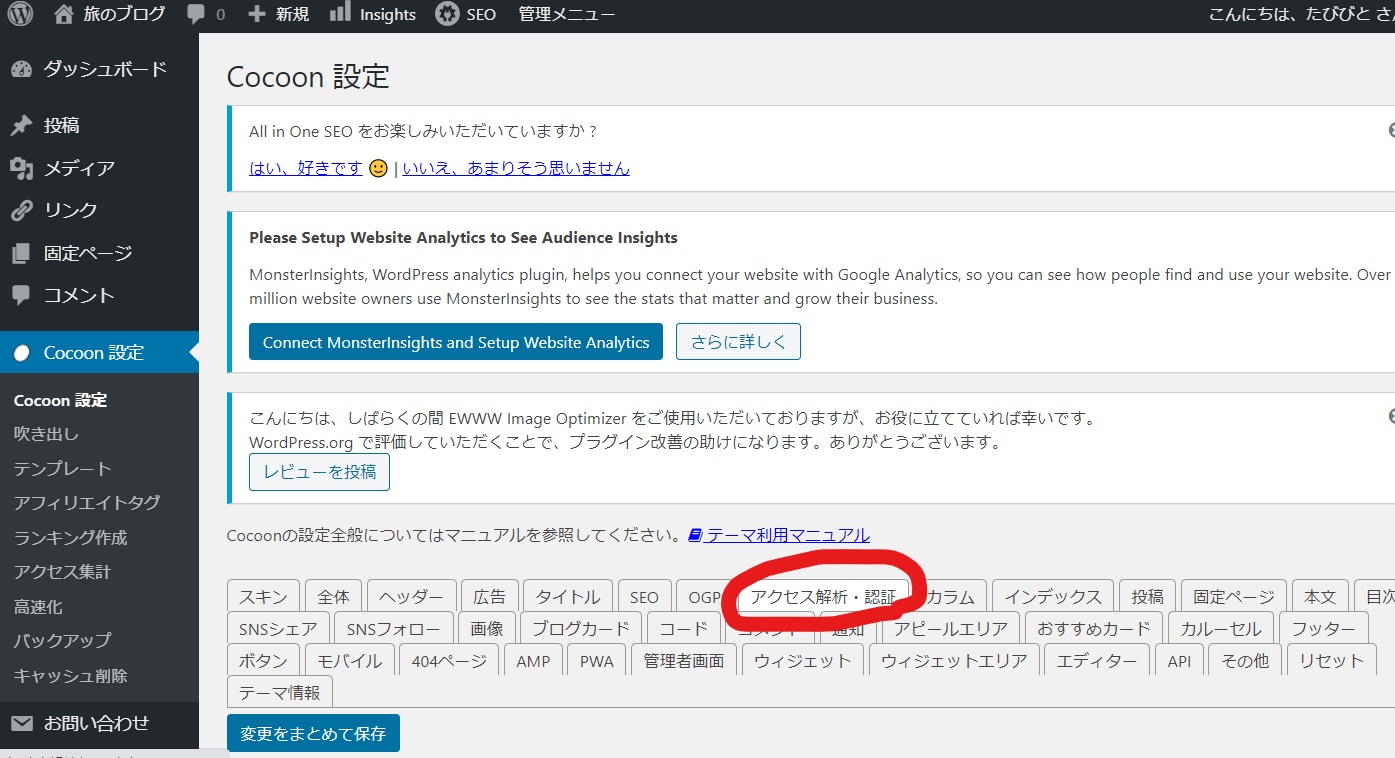Screen dimensions: 1395x758
Task: Click いいえ、あまりそう思いません link
Action: tap(516, 168)
